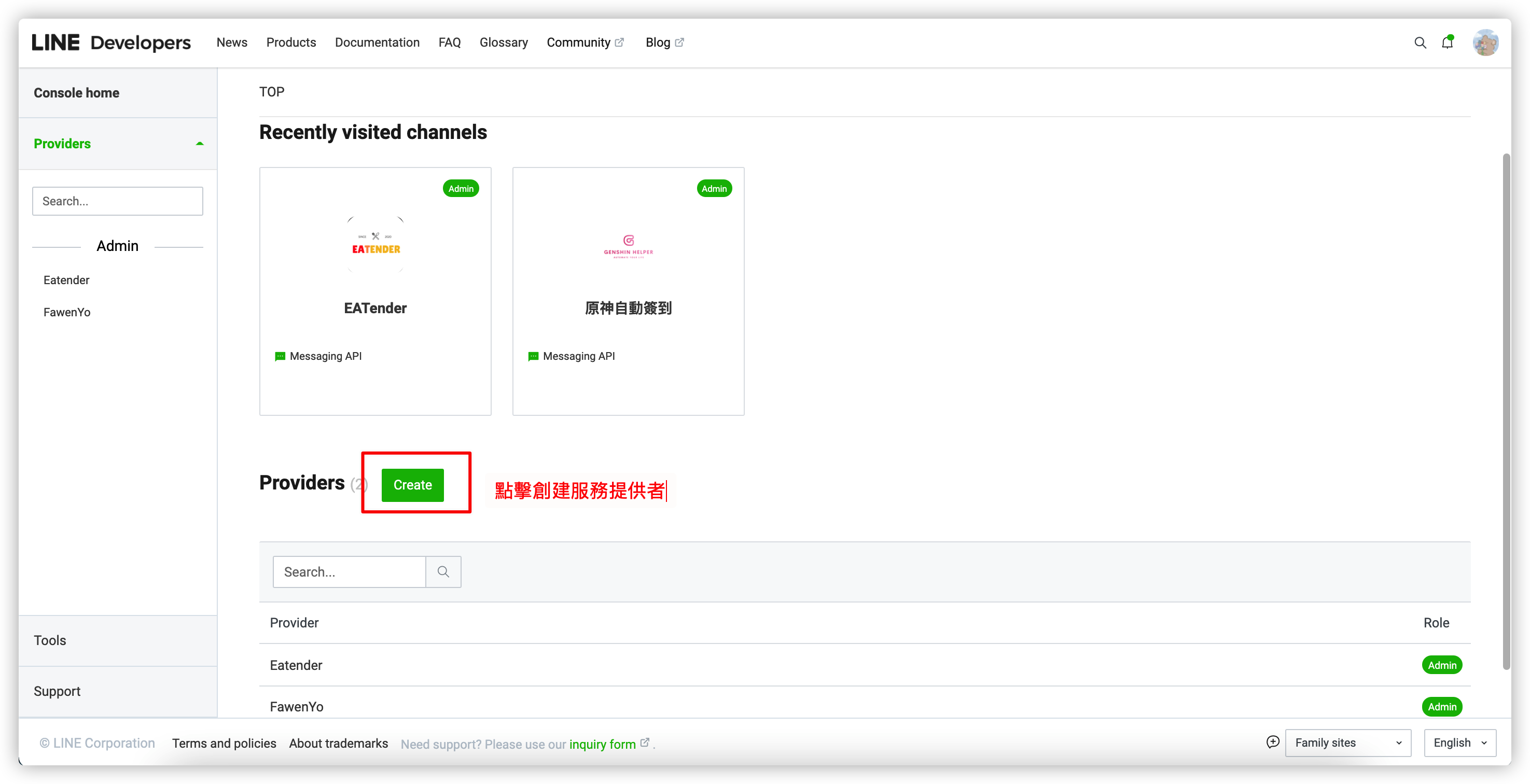Open the Products menu item

(x=291, y=43)
